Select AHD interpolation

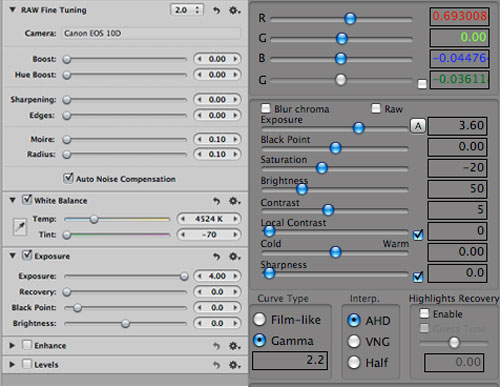tap(354, 320)
